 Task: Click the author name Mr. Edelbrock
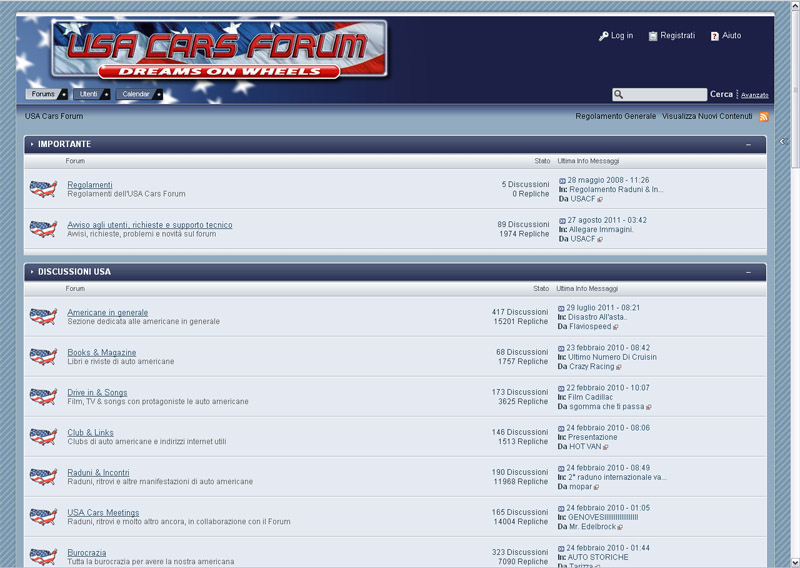(x=593, y=527)
